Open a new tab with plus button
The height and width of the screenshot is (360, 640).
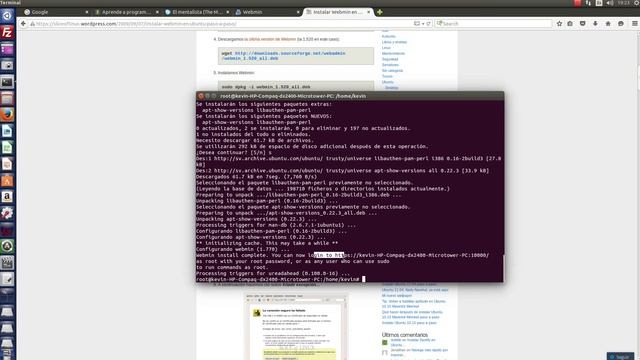[380, 12]
